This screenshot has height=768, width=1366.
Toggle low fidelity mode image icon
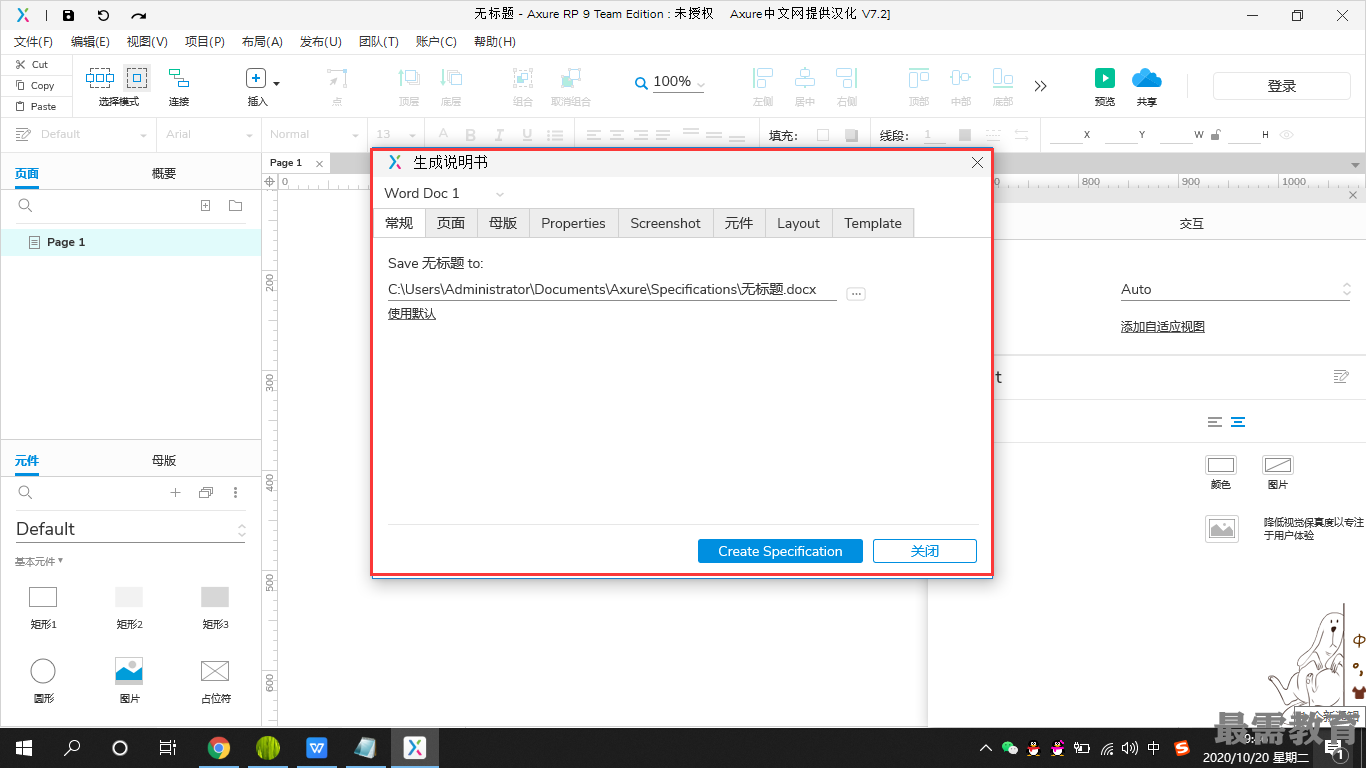pos(1222,529)
